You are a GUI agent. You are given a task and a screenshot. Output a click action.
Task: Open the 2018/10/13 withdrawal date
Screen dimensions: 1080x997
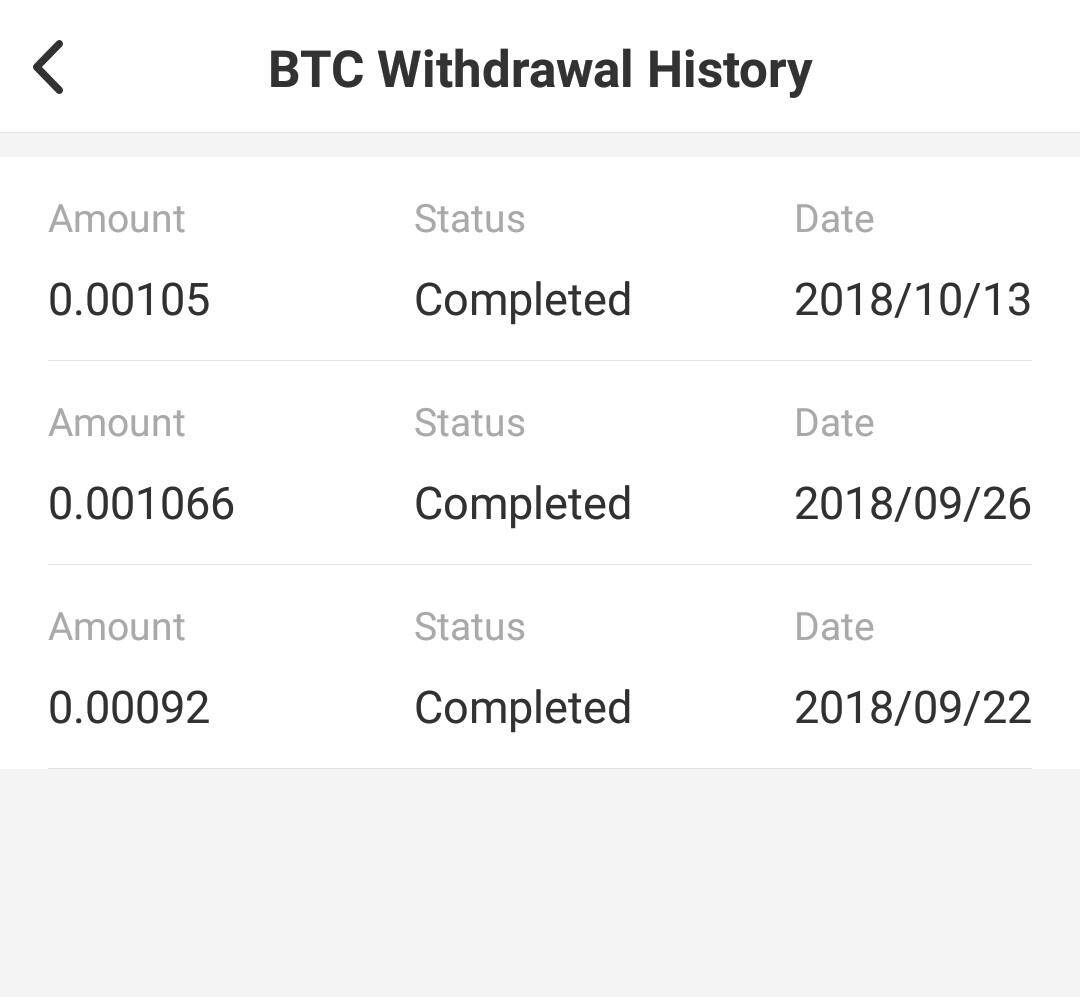pos(912,300)
